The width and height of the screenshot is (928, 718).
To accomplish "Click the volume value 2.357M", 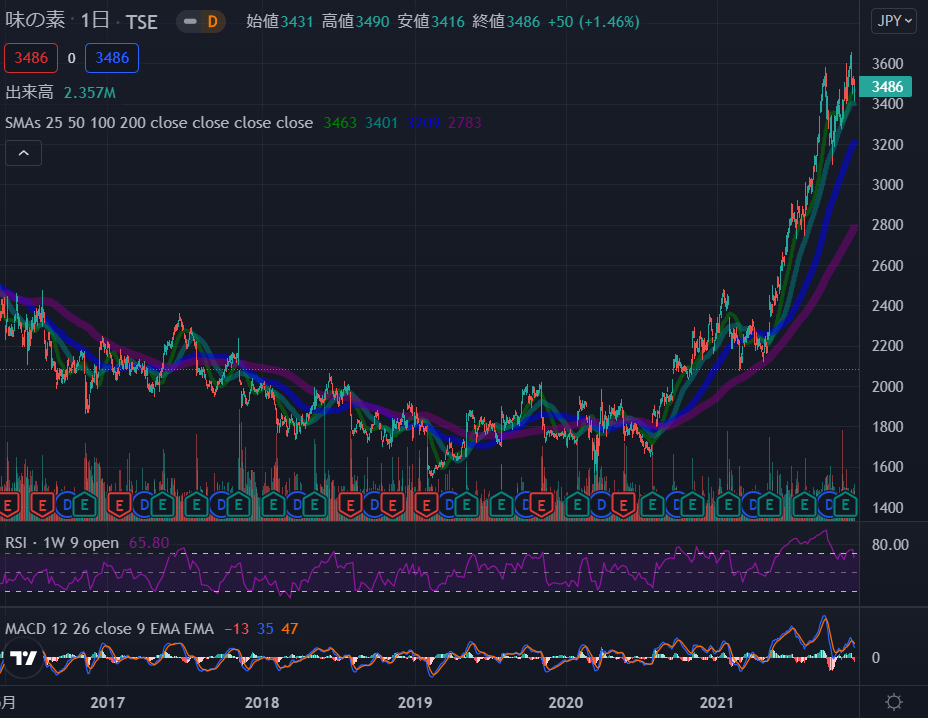I will (x=90, y=93).
